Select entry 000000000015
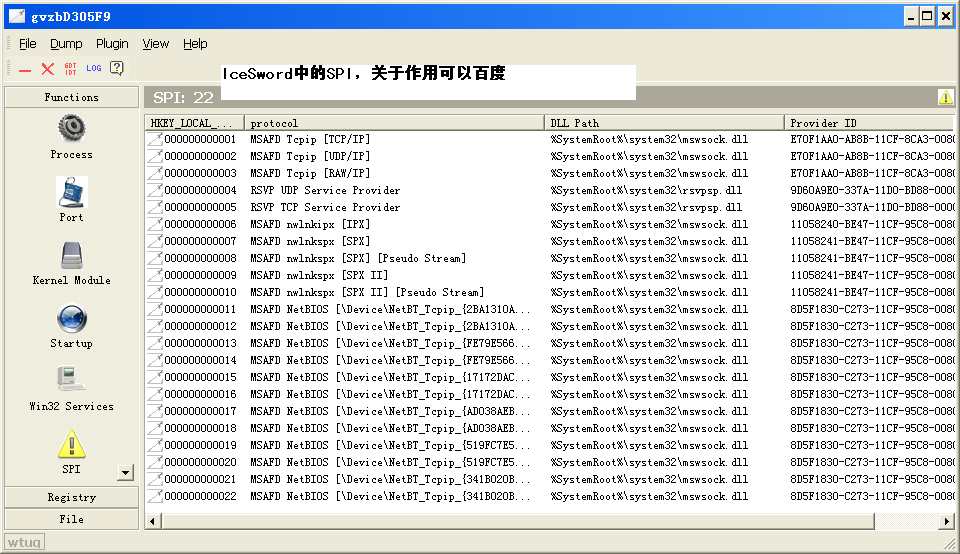The width and height of the screenshot is (960, 554). (x=200, y=378)
